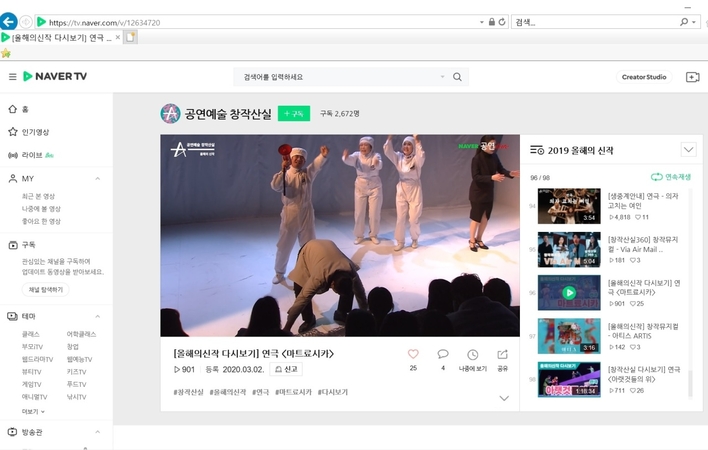Image resolution: width=708 pixels, height=450 pixels.
Task: Click the currently playing 마트료시카 playlist thumbnail
Action: tap(569, 292)
